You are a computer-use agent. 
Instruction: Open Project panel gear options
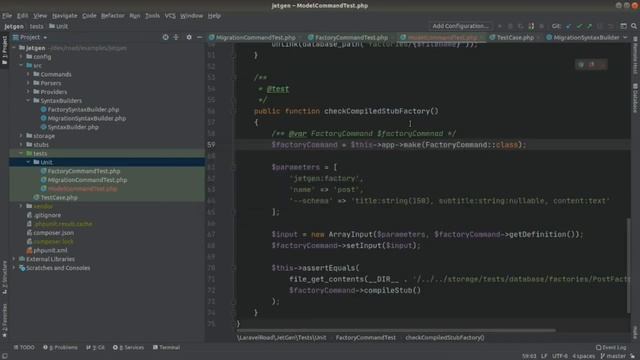click(189, 37)
